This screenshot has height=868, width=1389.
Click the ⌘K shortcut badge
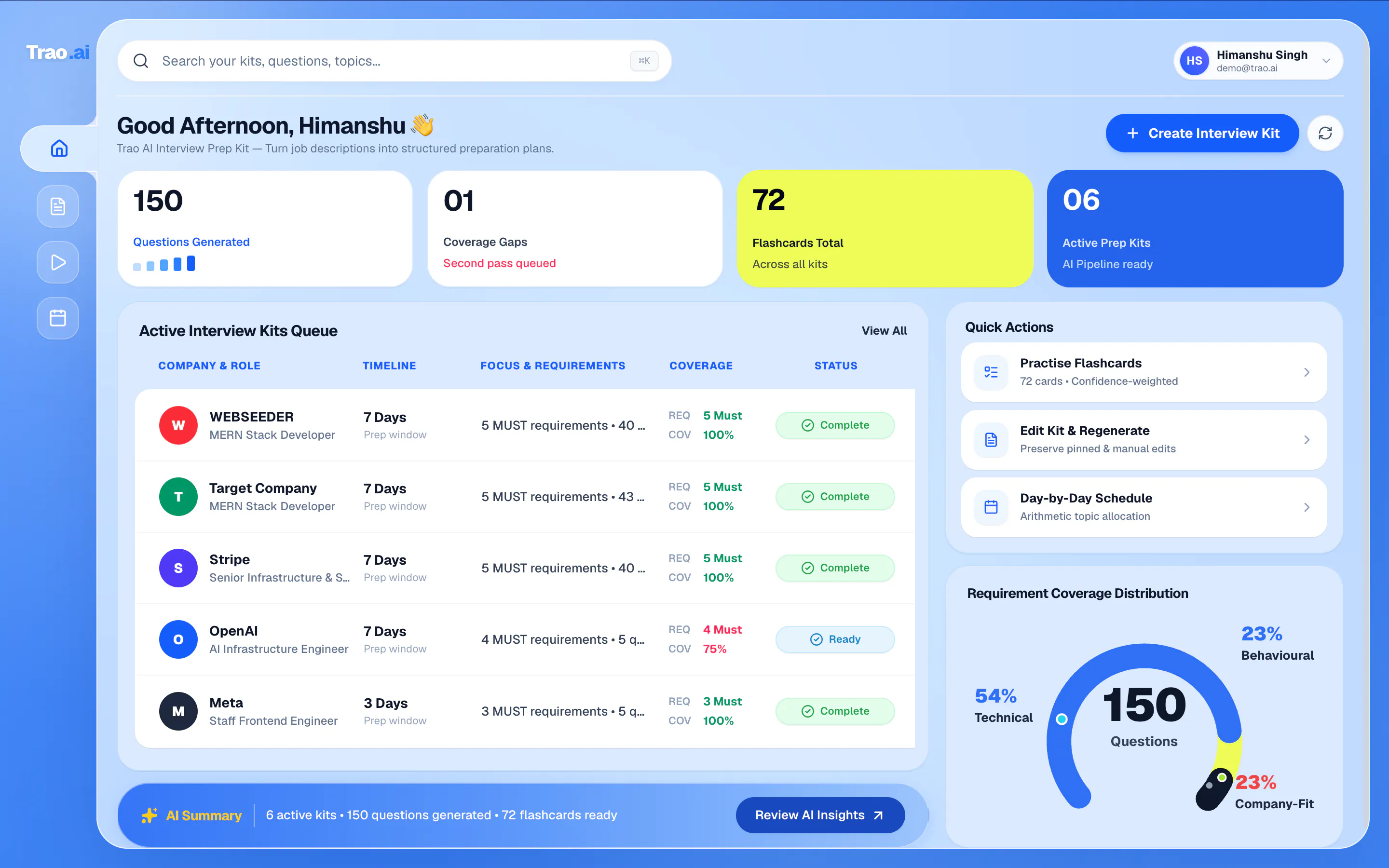tap(643, 61)
